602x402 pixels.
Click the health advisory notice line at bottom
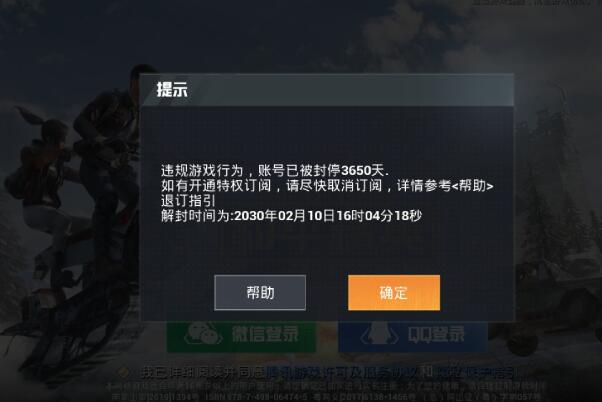pyautogui.click(x=326, y=385)
